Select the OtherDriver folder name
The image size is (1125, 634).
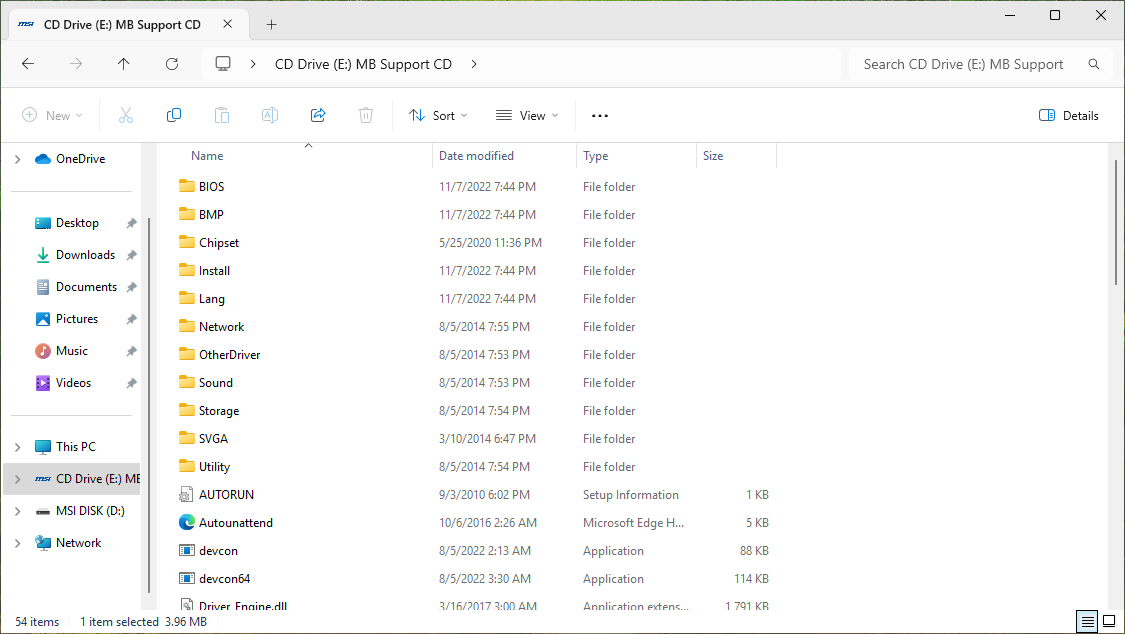(x=230, y=354)
